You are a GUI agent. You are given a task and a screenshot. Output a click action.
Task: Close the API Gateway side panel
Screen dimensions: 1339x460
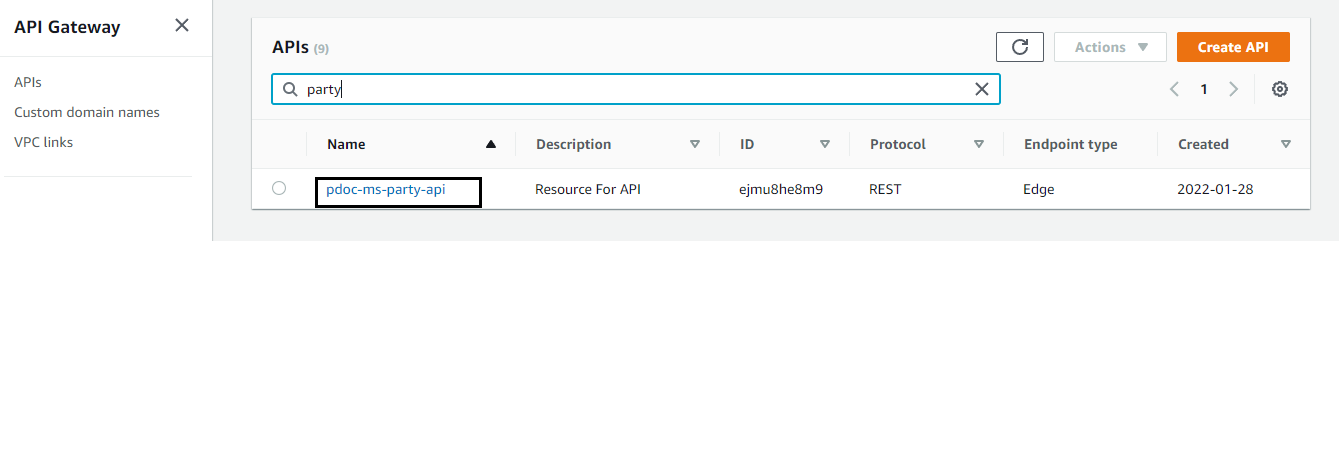tap(182, 26)
